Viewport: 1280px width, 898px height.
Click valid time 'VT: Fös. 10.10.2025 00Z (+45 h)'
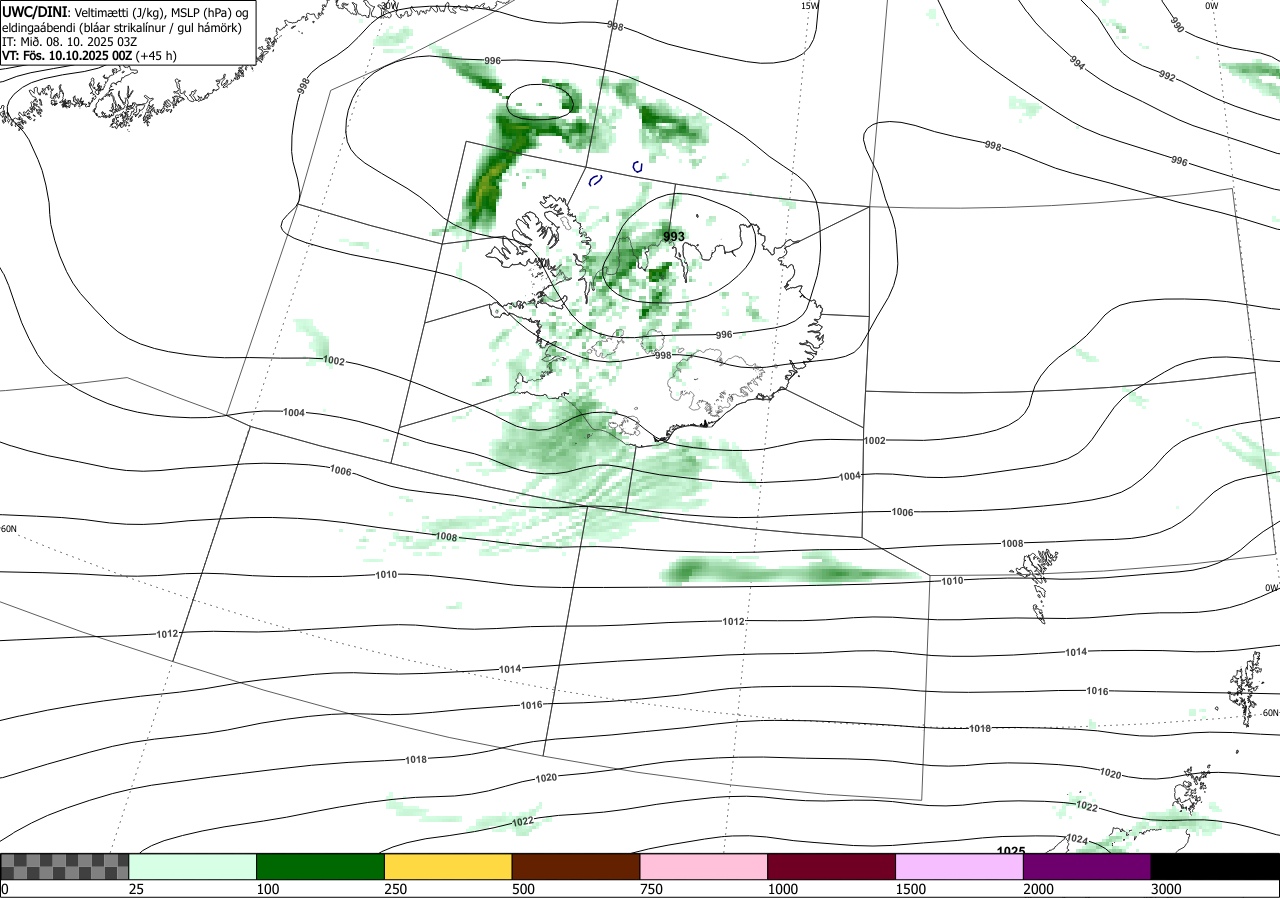[90, 56]
